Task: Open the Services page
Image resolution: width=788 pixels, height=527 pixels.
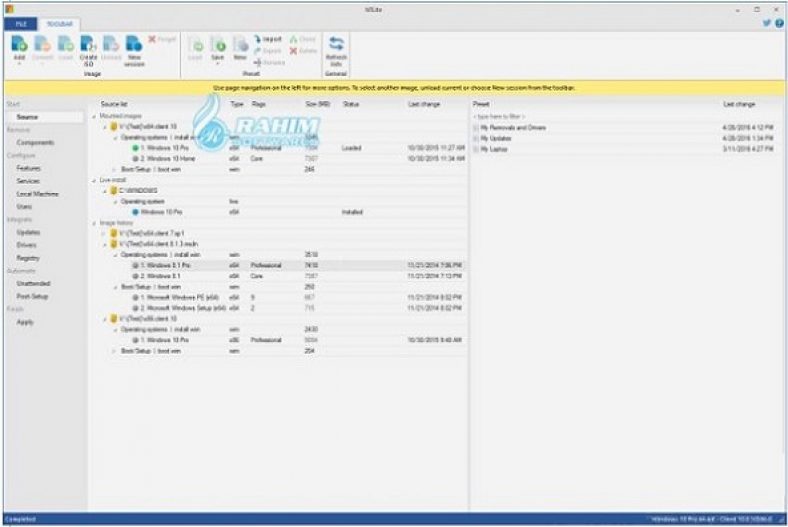Action: [x=28, y=181]
